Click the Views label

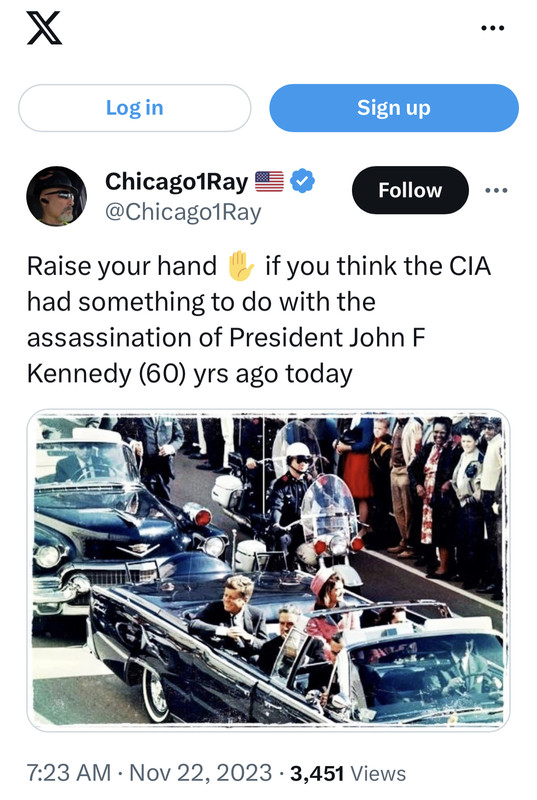coord(378,773)
